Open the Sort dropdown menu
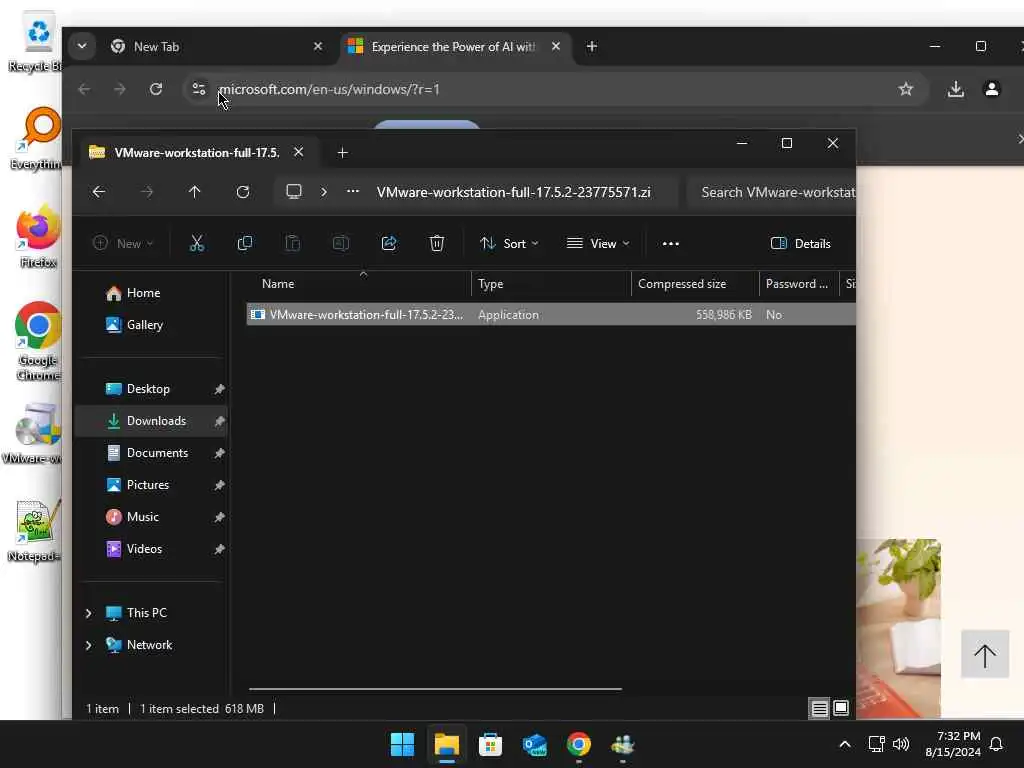 pos(509,244)
